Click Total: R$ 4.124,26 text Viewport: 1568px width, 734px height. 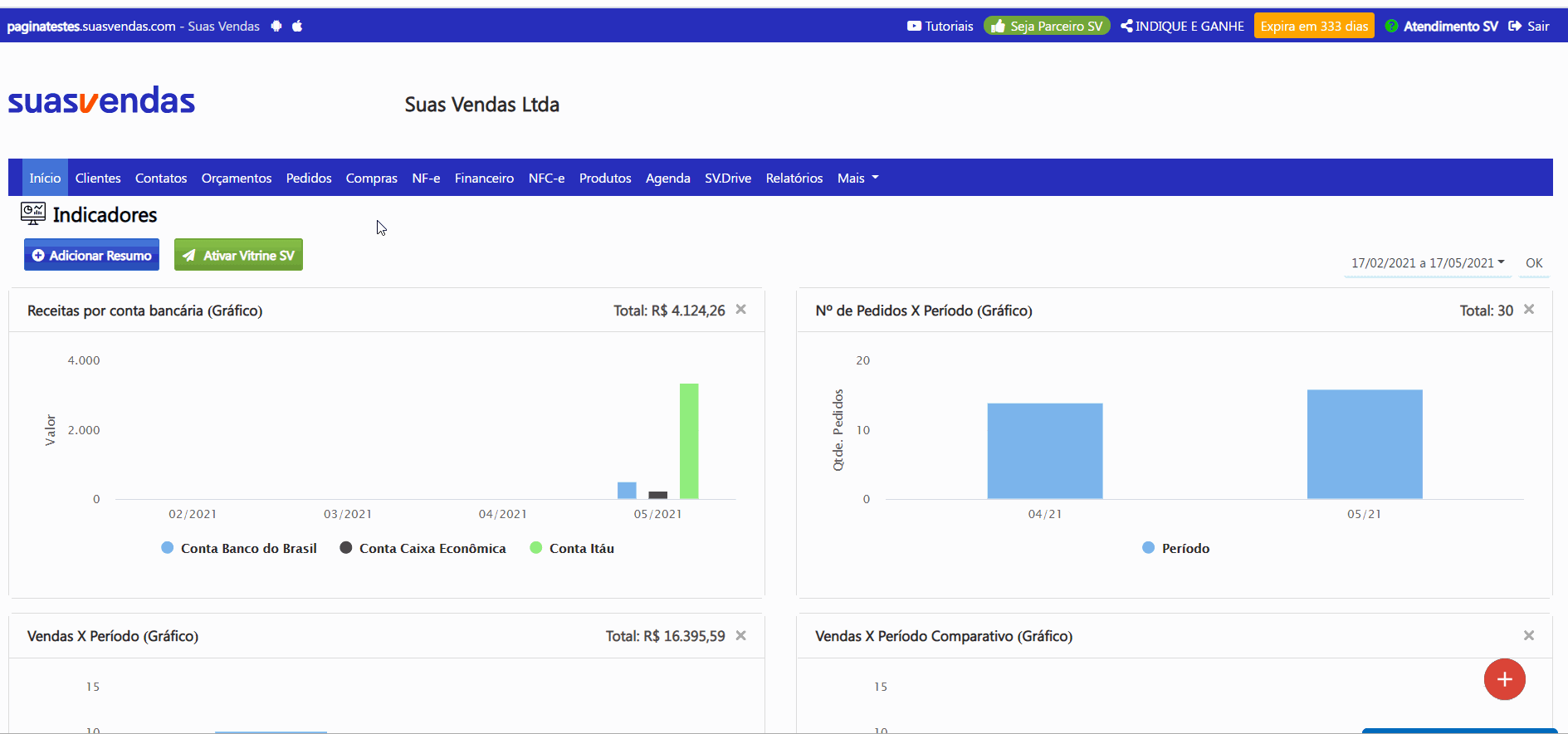[669, 311]
